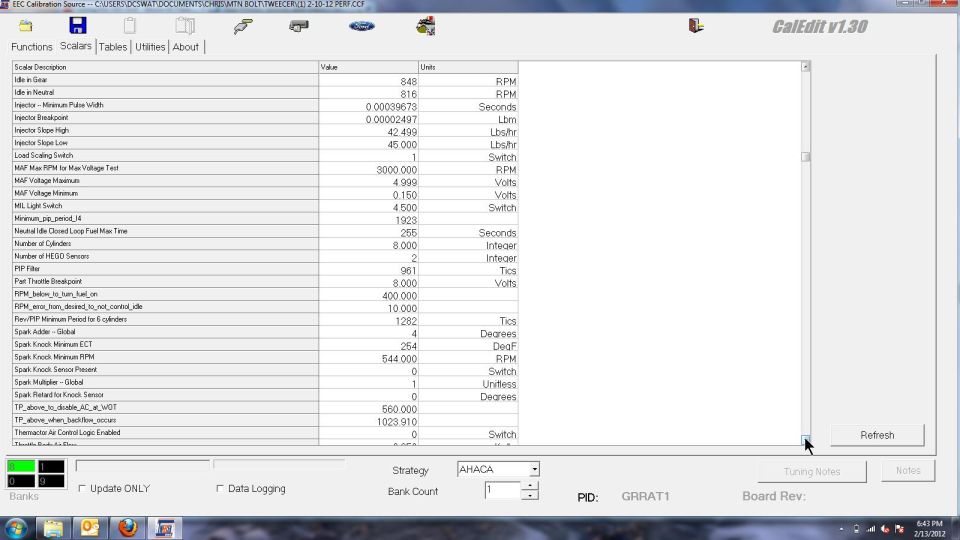
Task: Select Injector Slope Low value 45.000
Action: pyautogui.click(x=369, y=144)
